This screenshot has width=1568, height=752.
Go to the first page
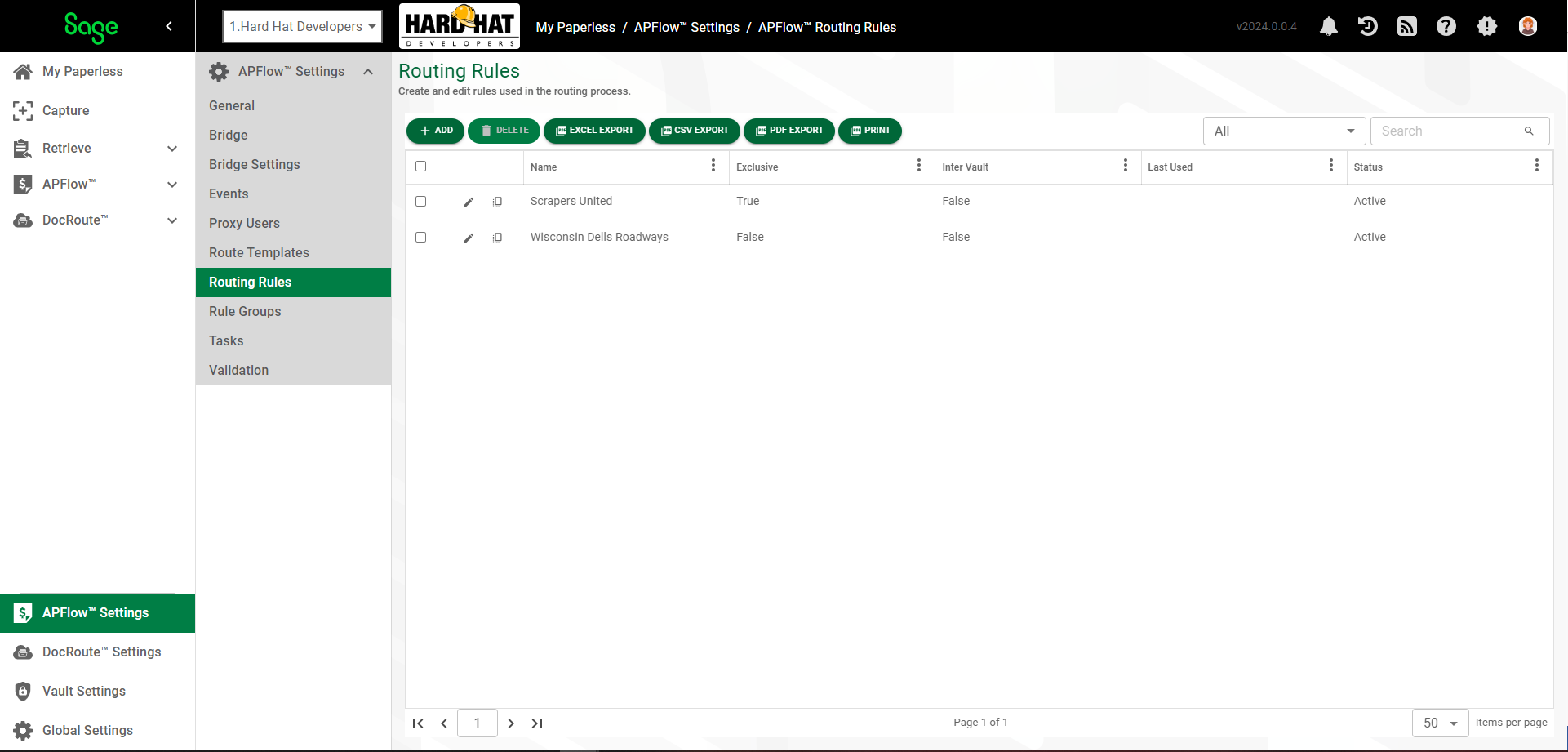(418, 723)
